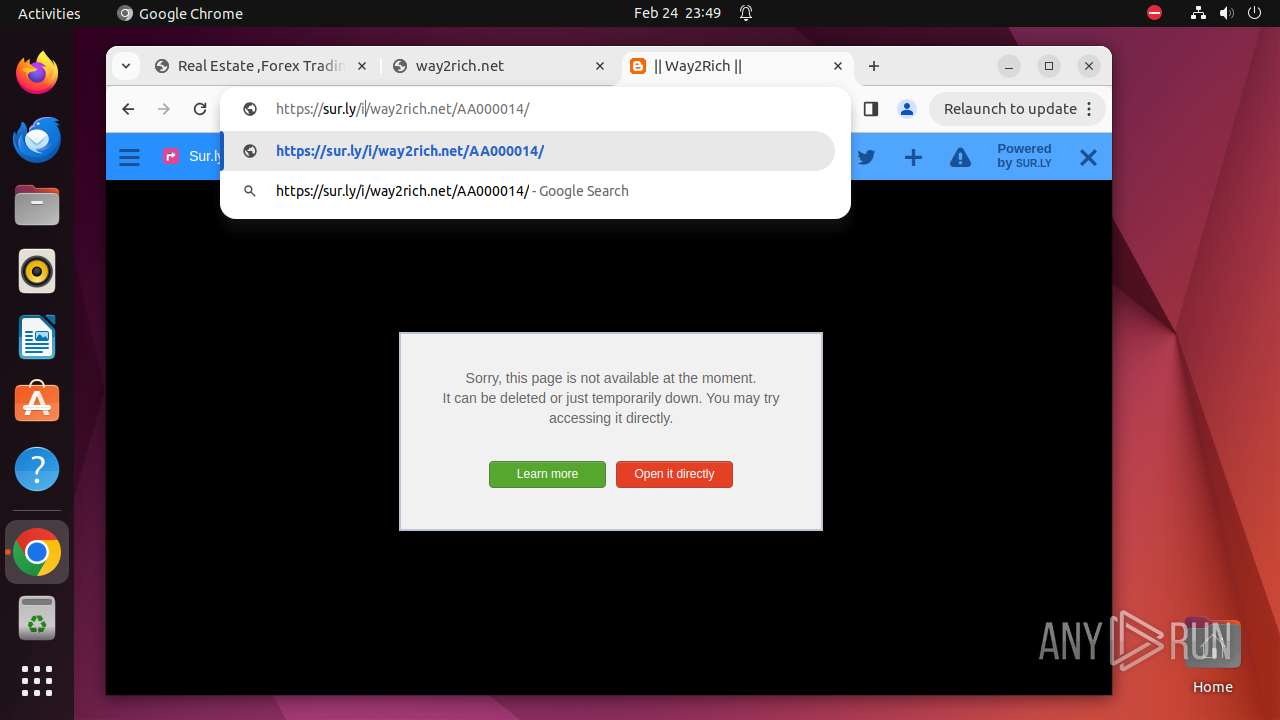Open Rhythmbox music player in dock
The image size is (1280, 720).
pyautogui.click(x=37, y=271)
